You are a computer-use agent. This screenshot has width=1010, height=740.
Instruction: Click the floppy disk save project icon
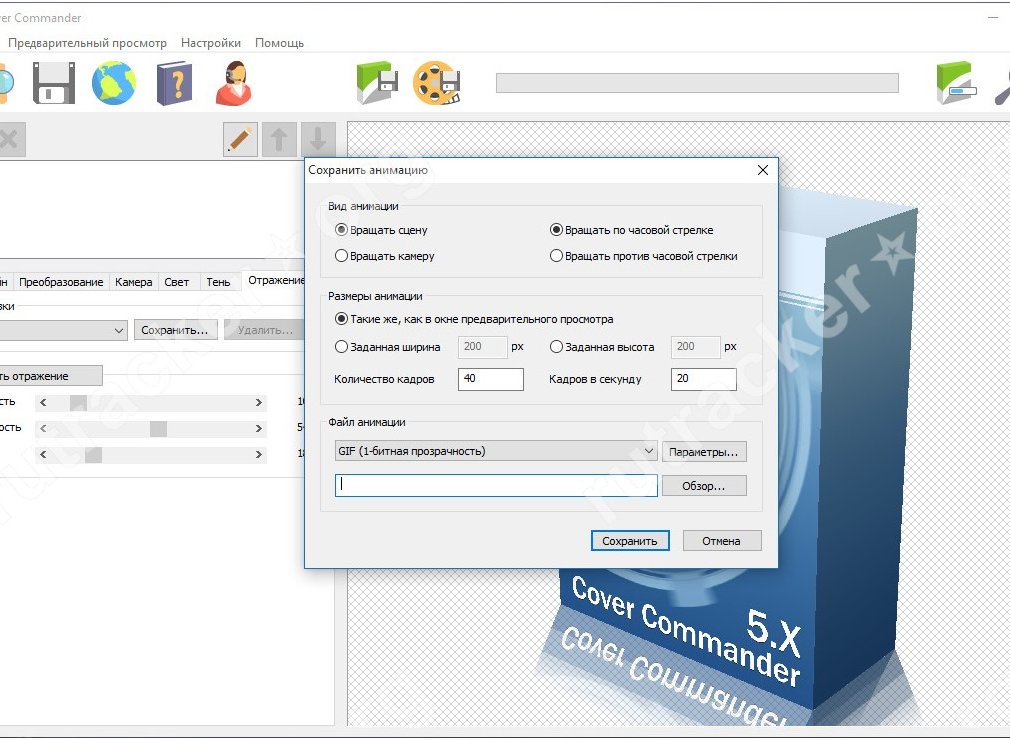point(54,83)
